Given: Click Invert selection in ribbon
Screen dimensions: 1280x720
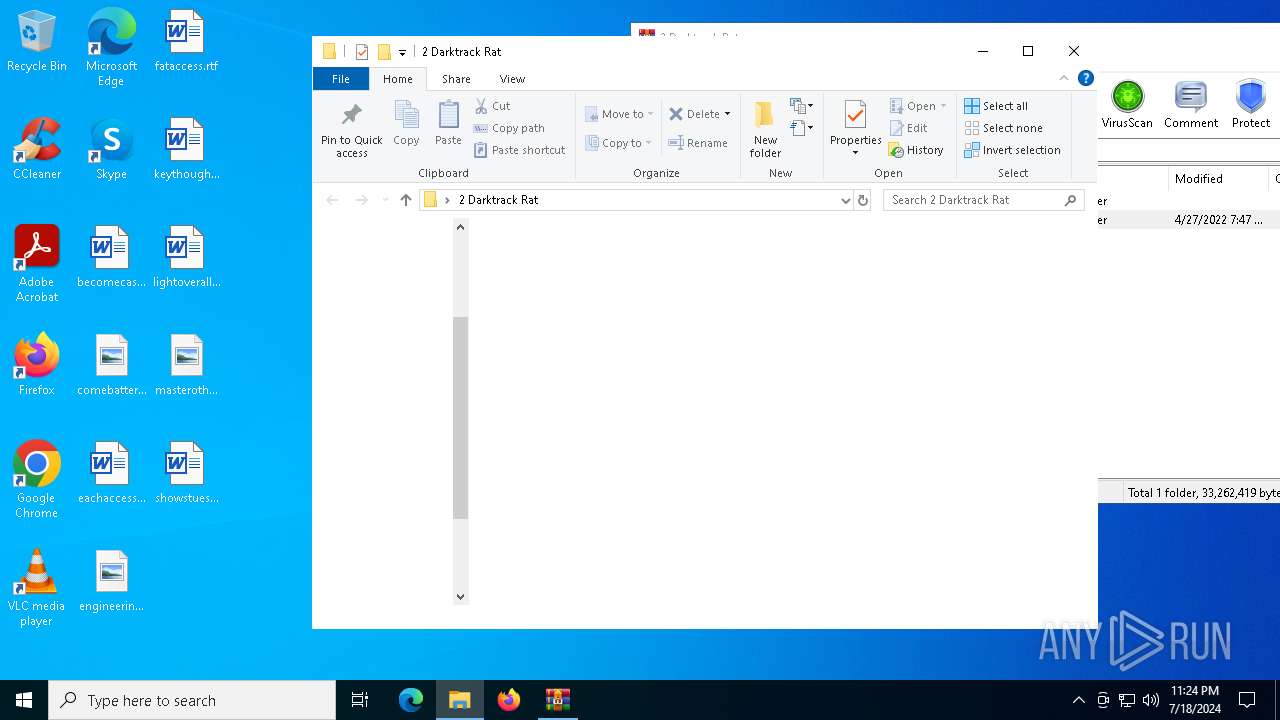Looking at the screenshot, I should click(1012, 150).
